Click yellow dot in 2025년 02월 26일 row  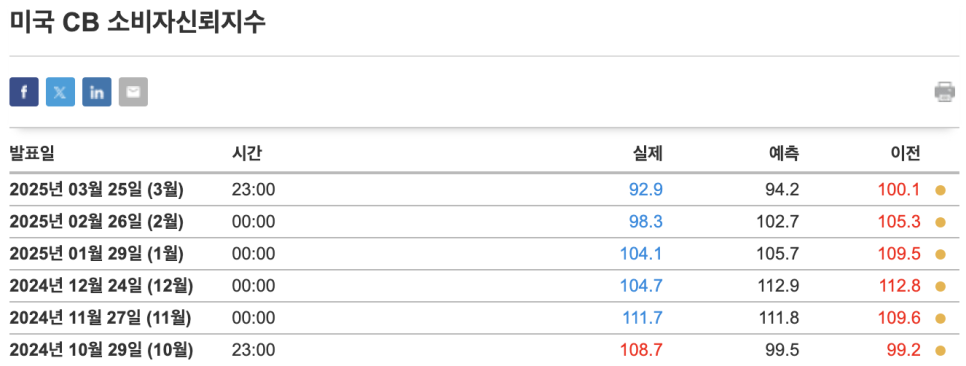(x=940, y=222)
